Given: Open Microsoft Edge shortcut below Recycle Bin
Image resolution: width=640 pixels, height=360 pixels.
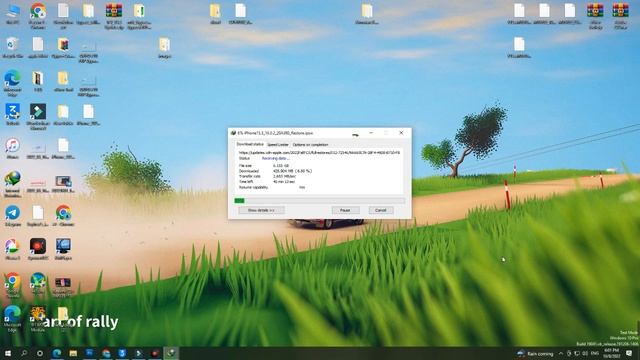Looking at the screenshot, I should [13, 83].
